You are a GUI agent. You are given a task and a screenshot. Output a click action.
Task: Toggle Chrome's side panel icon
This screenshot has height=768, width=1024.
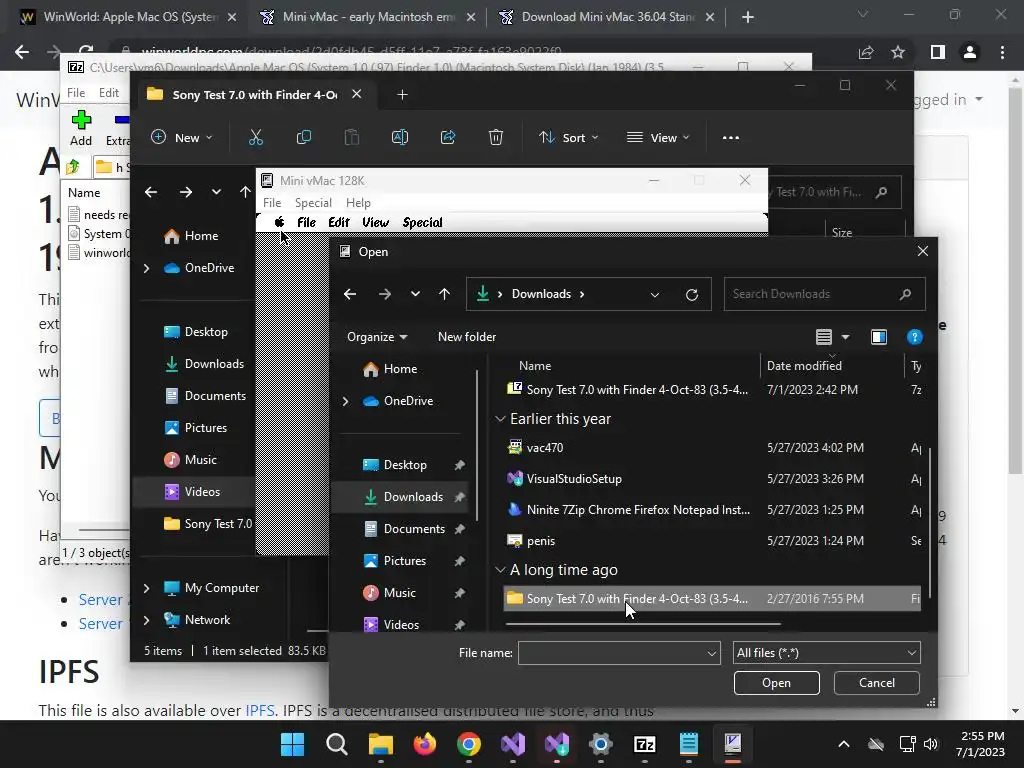938,52
